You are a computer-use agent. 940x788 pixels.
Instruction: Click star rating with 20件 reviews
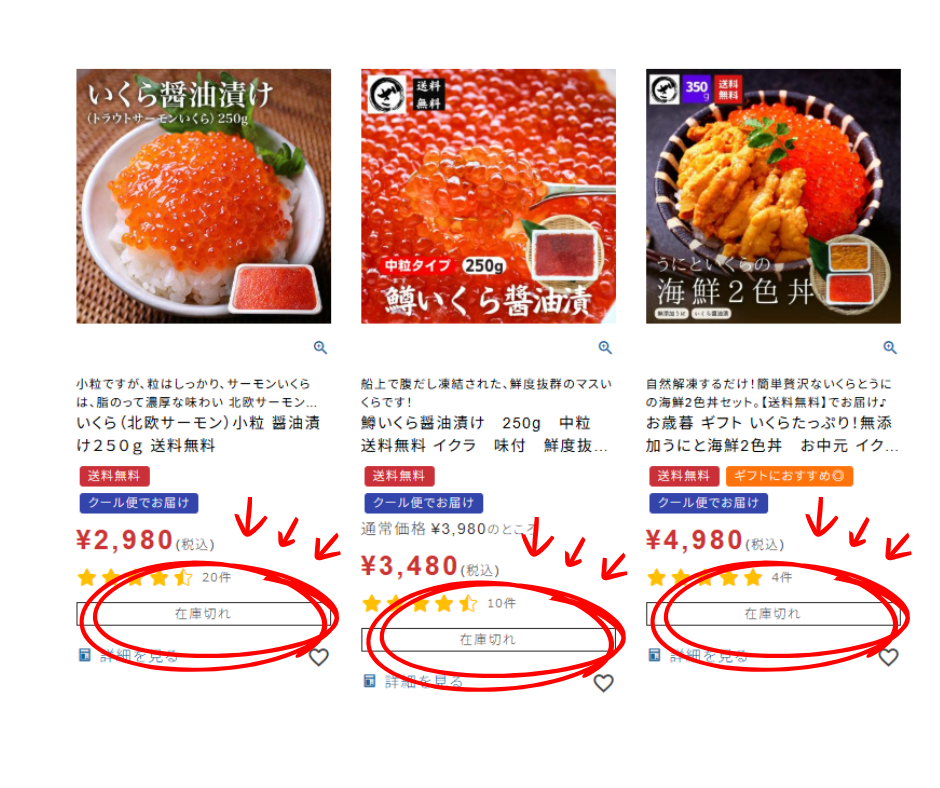click(135, 578)
